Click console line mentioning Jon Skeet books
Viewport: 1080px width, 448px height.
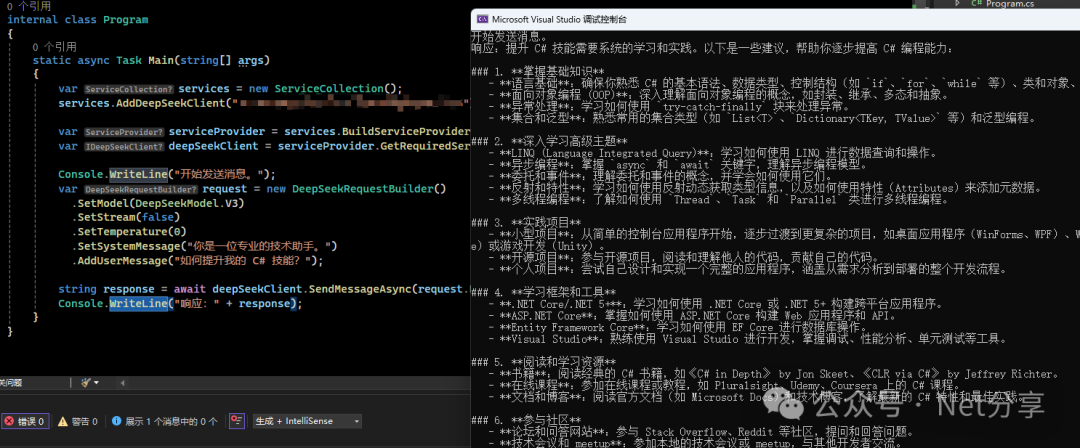(x=773, y=374)
